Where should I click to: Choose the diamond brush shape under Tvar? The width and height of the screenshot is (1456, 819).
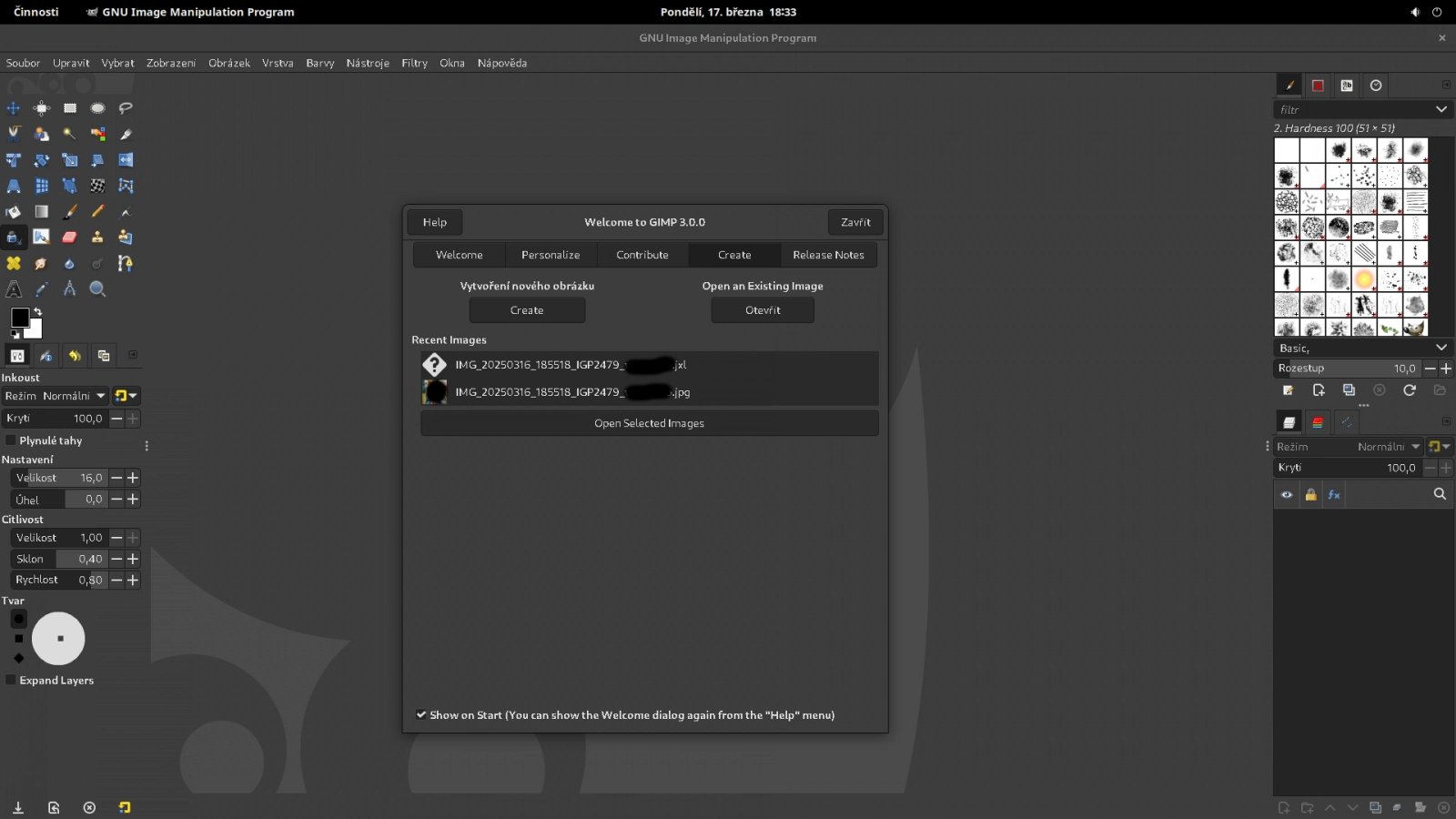18,658
